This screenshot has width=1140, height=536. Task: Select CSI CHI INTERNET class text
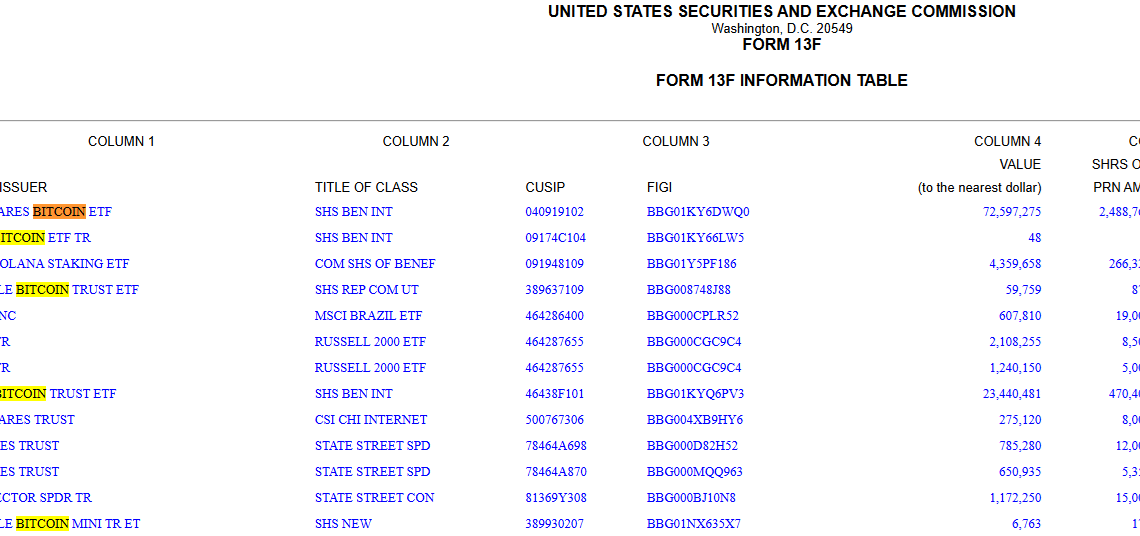(370, 420)
